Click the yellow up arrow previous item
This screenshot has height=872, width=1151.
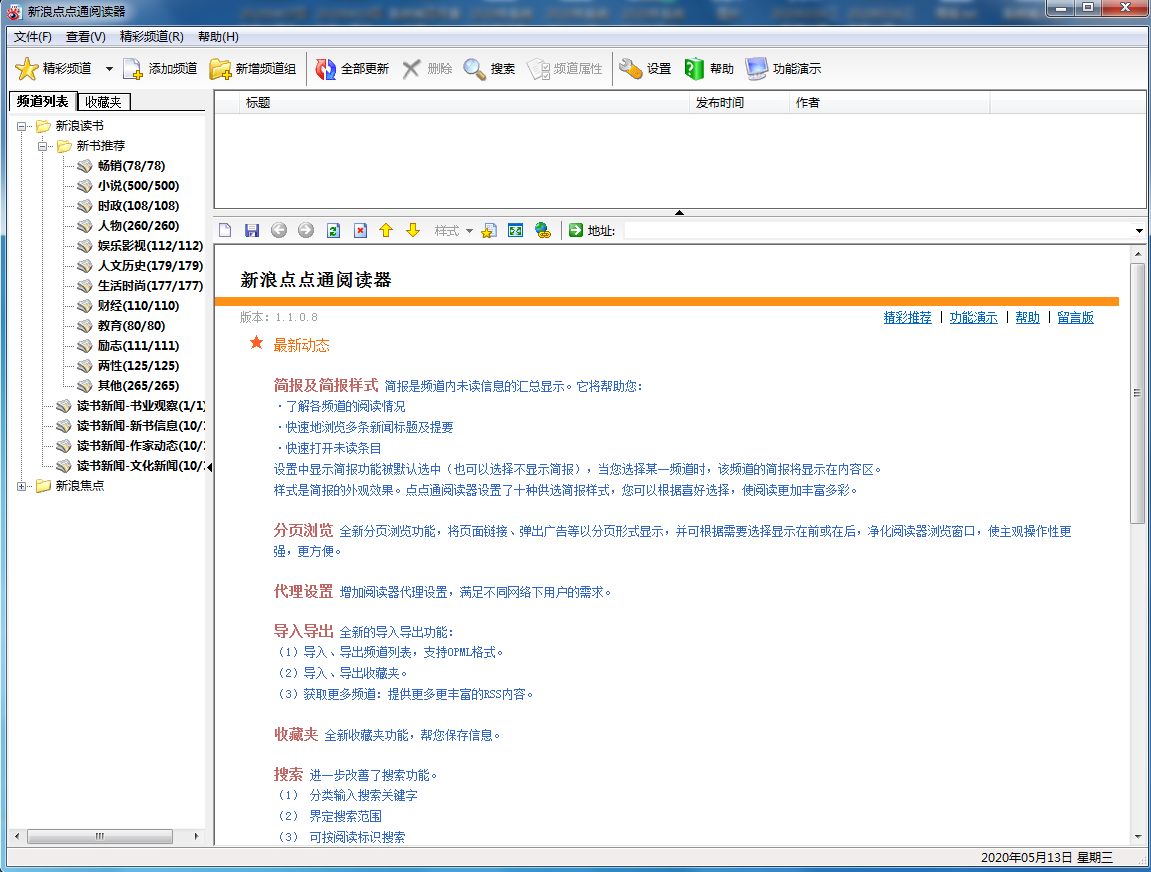[x=386, y=230]
